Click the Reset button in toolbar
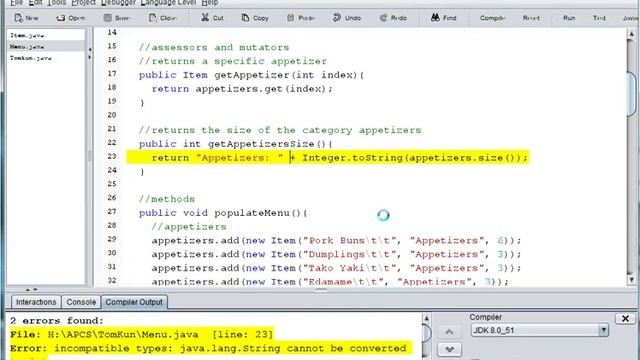 531,18
